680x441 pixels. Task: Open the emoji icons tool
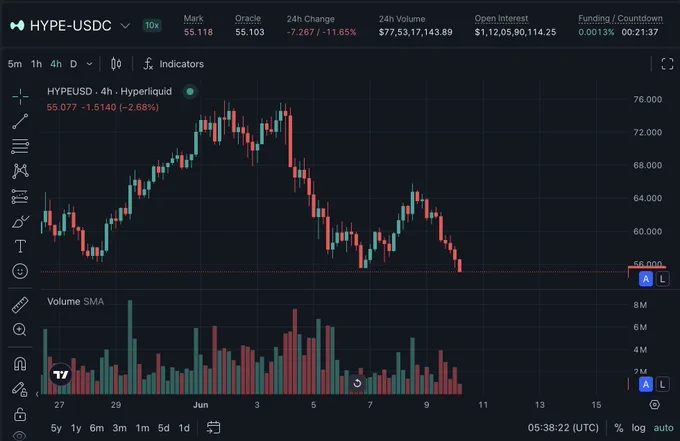tap(20, 271)
